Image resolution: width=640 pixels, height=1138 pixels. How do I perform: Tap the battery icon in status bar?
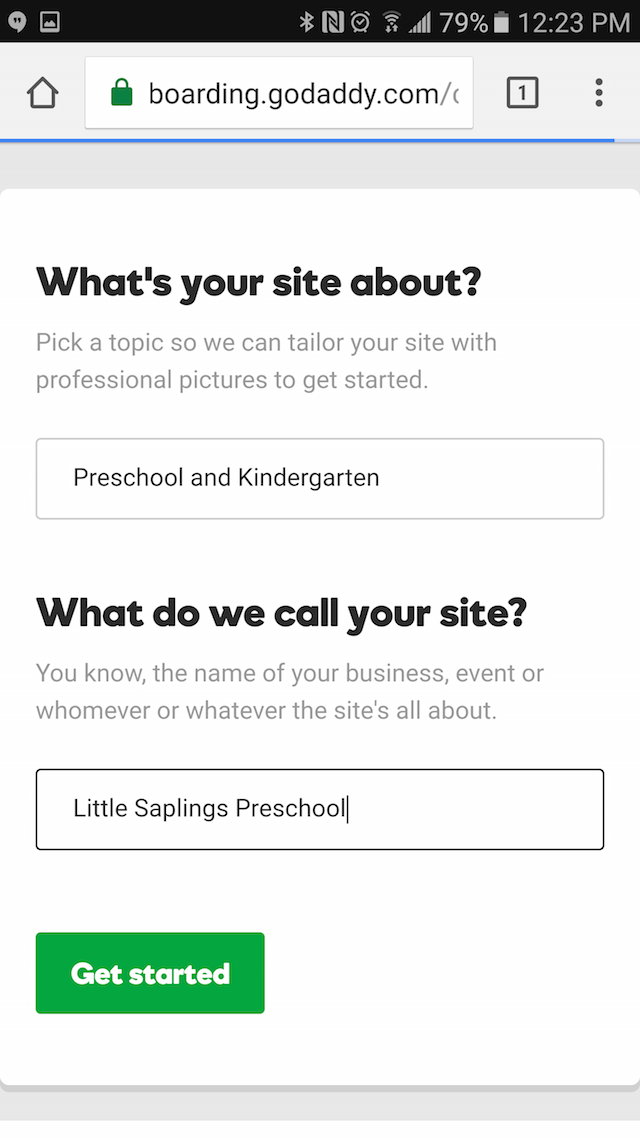(501, 22)
